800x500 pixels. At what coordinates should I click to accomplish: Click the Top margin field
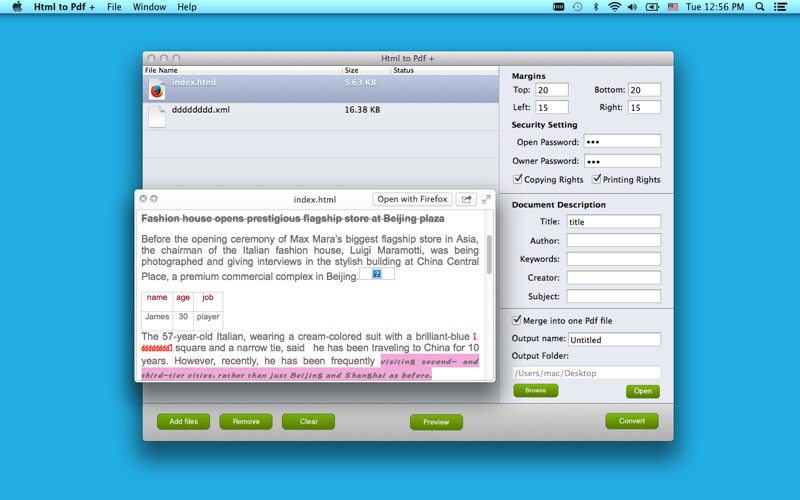tap(552, 90)
